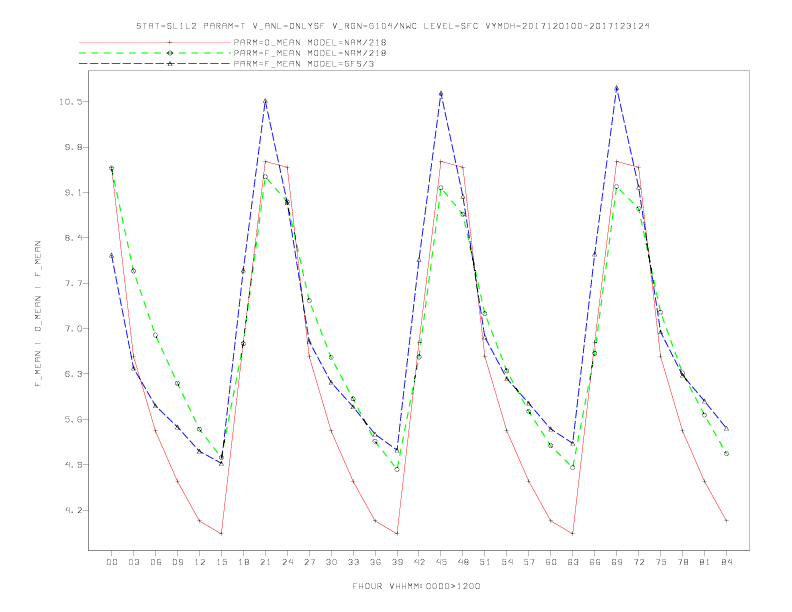The width and height of the screenshot is (792, 612).
Task: Click y-axis tick label 5.6
Action: (x=73, y=420)
